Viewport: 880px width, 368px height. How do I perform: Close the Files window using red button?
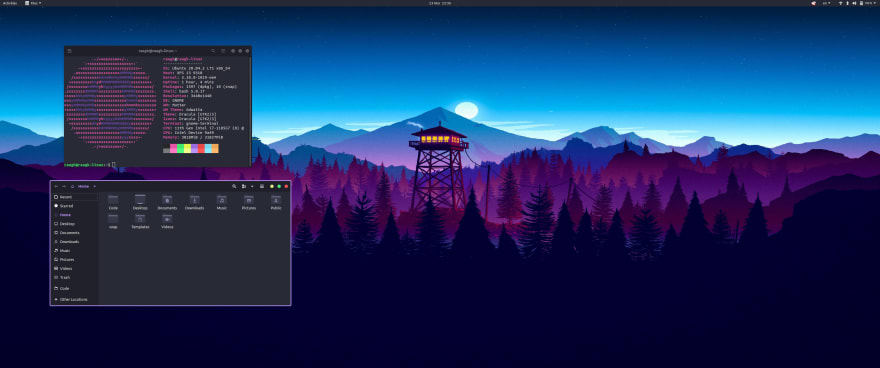pos(286,186)
